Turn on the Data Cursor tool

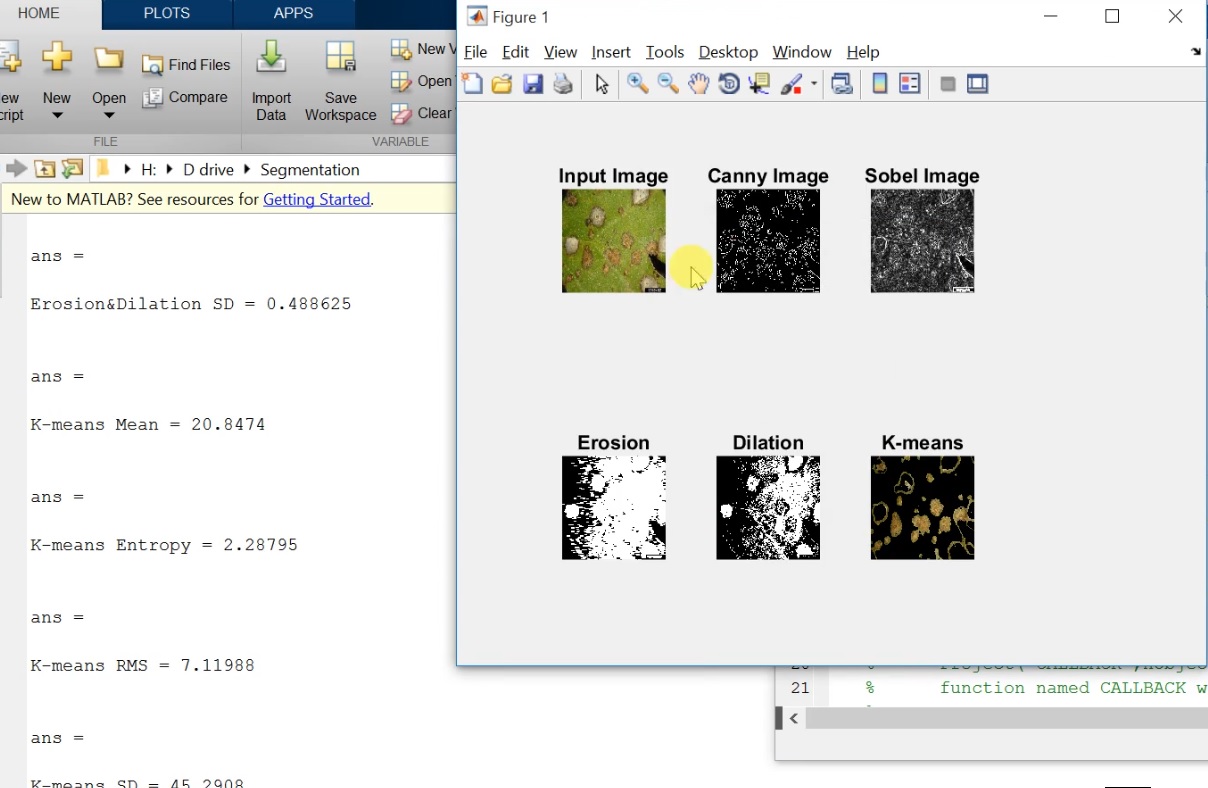[759, 83]
